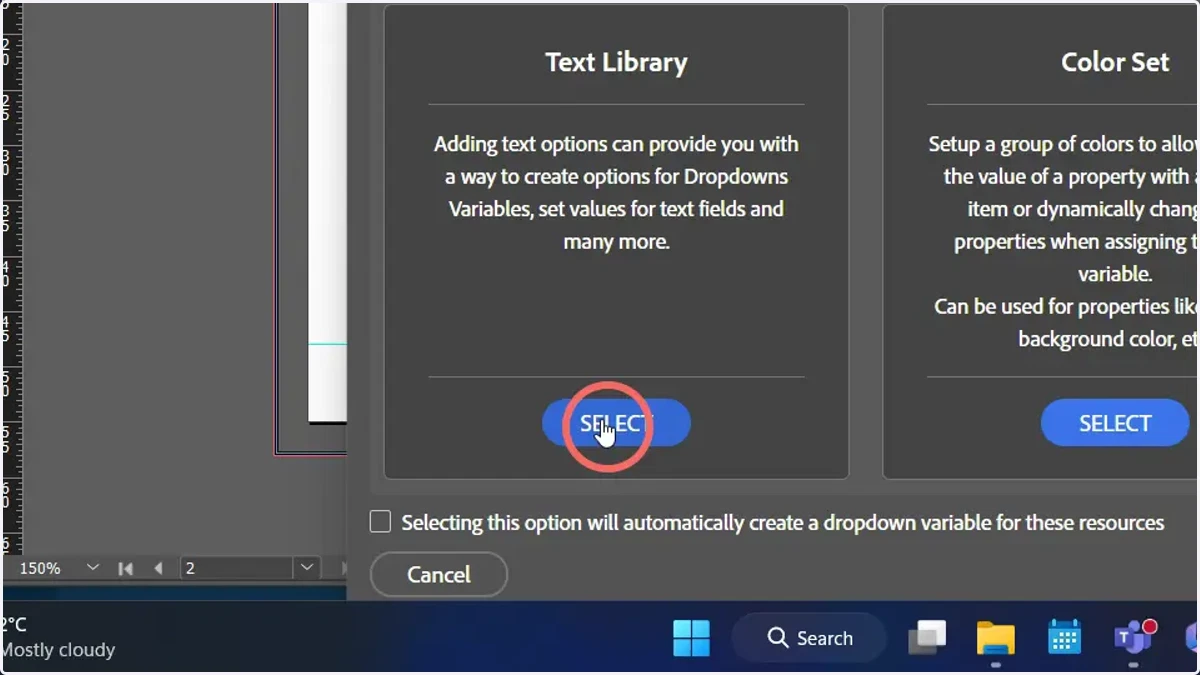Click the Text Library card title

[x=616, y=62]
